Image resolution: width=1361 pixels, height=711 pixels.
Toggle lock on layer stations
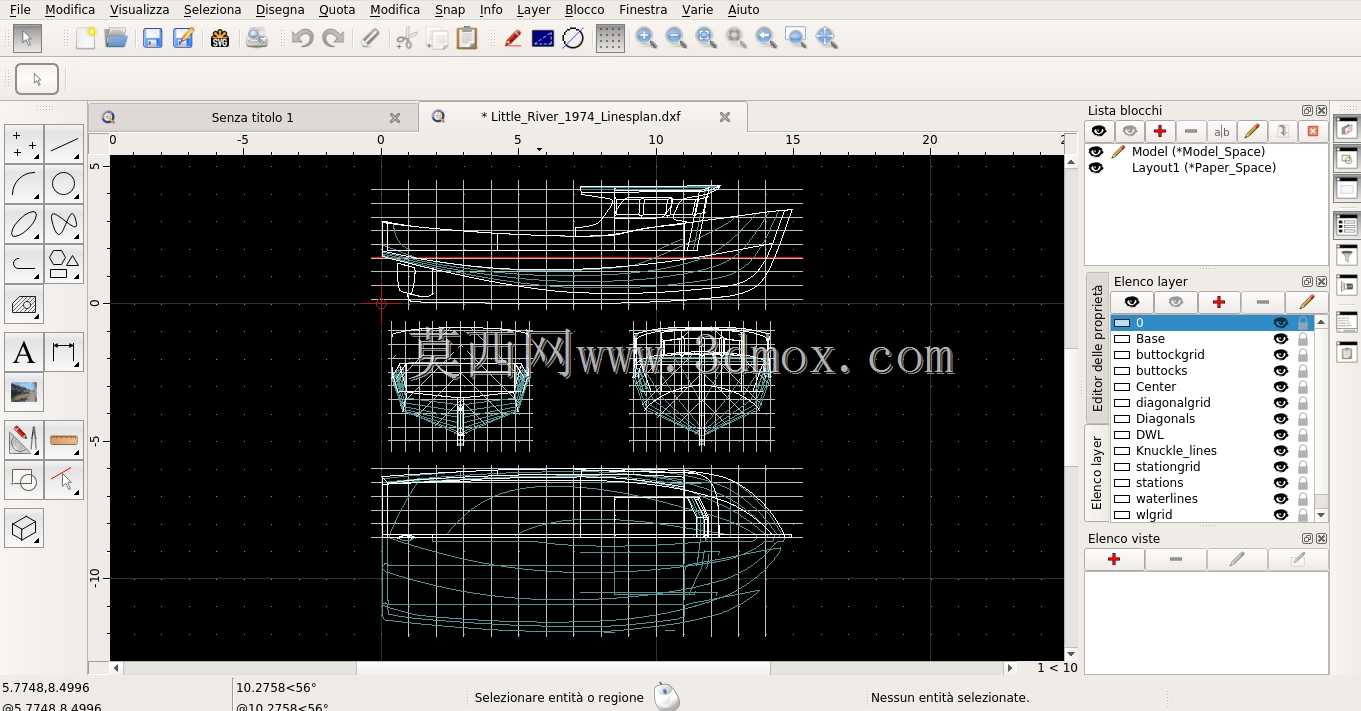(1302, 483)
